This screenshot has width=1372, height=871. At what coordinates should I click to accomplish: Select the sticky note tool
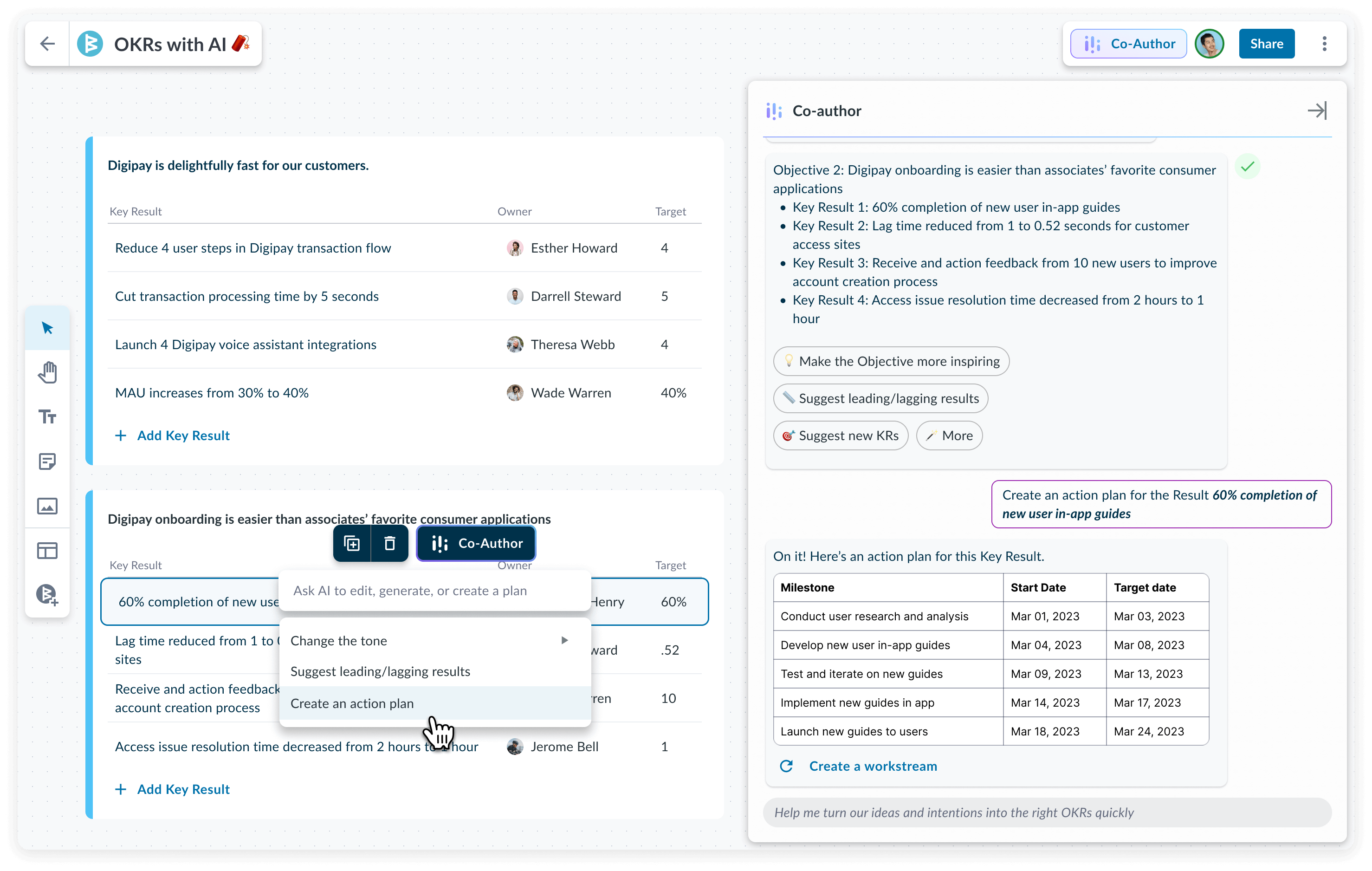click(47, 461)
